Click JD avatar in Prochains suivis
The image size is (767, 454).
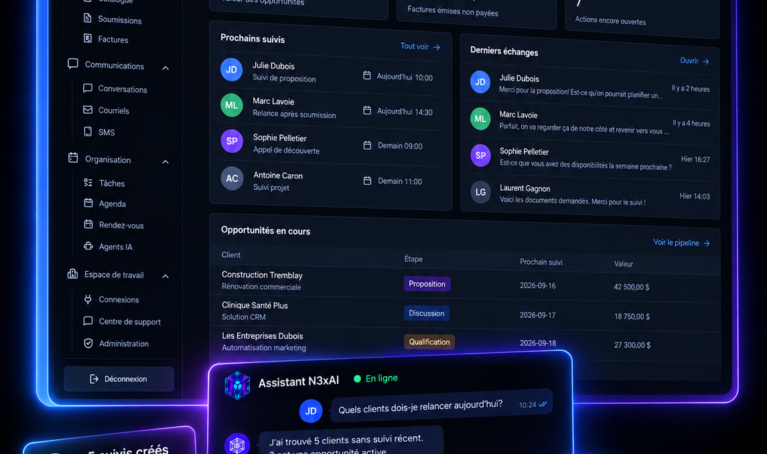tap(231, 69)
